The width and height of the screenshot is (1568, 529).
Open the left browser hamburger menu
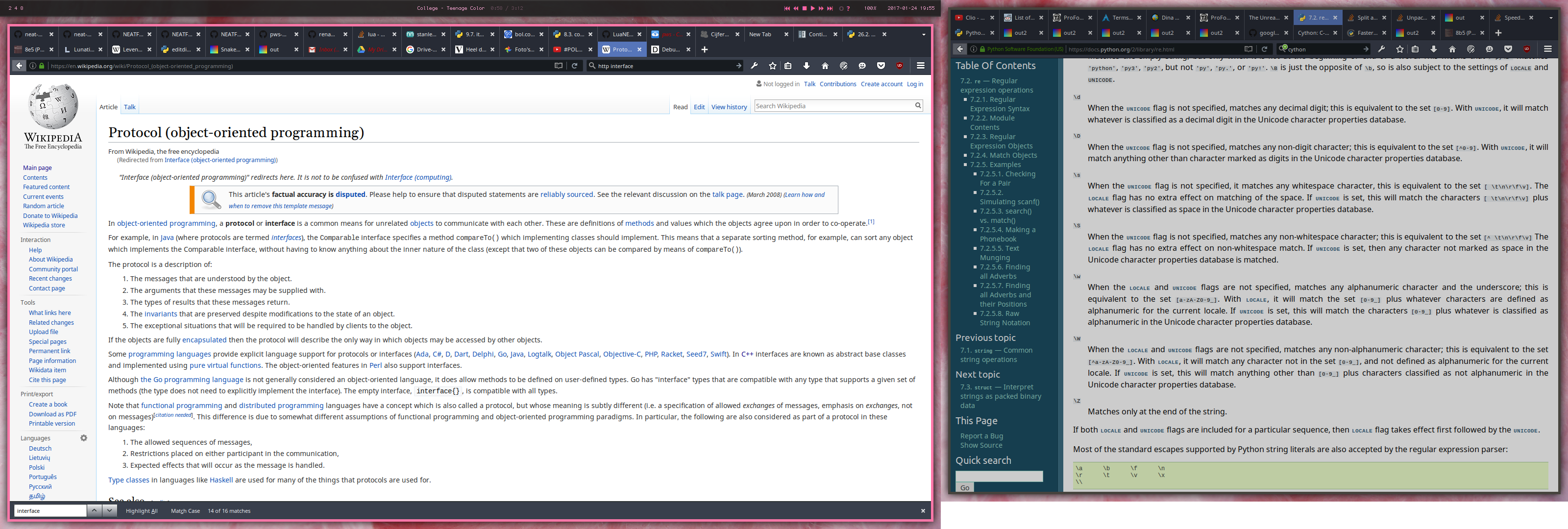[x=920, y=66]
